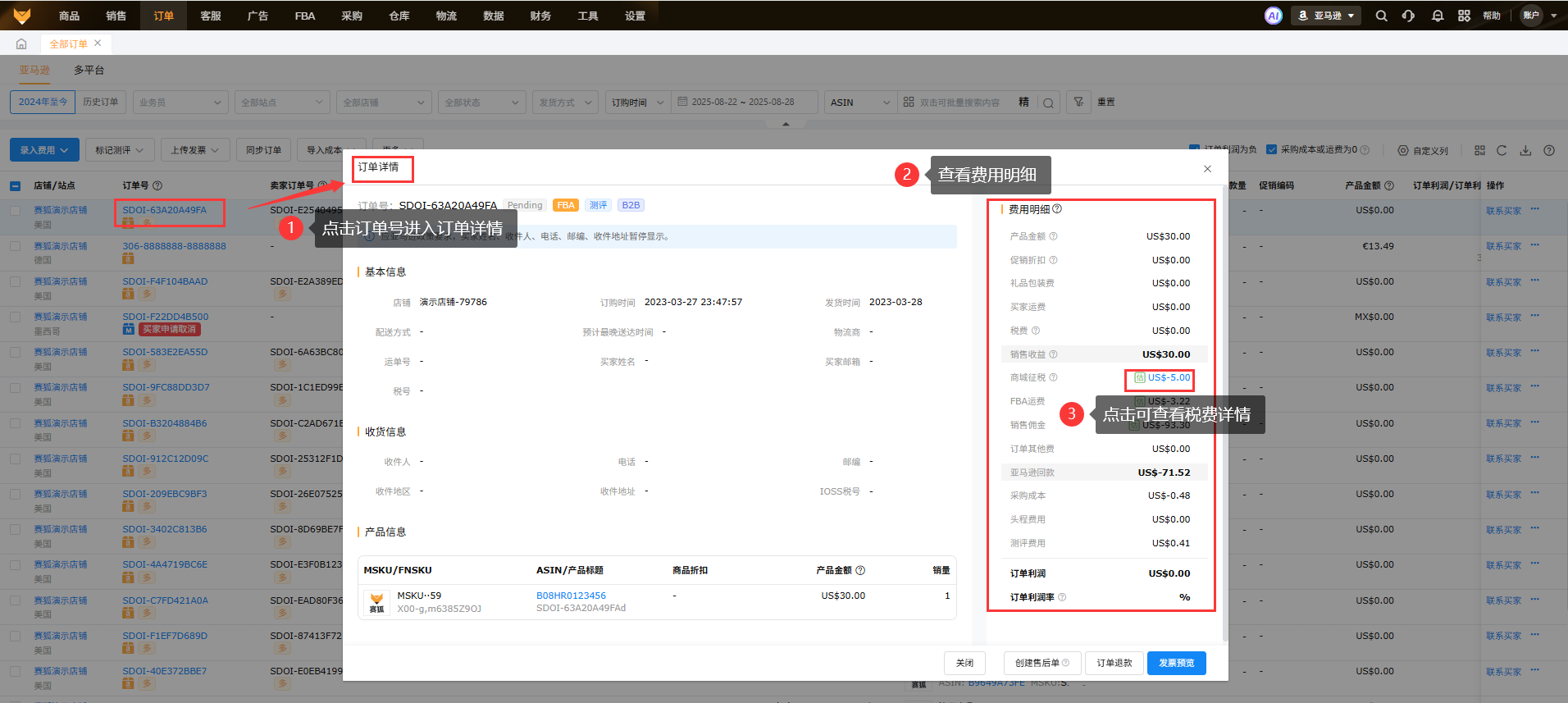This screenshot has width=1568, height=703.
Task: Click the date range field 2025-08-22 ~ 2025-08-28
Action: click(x=745, y=103)
